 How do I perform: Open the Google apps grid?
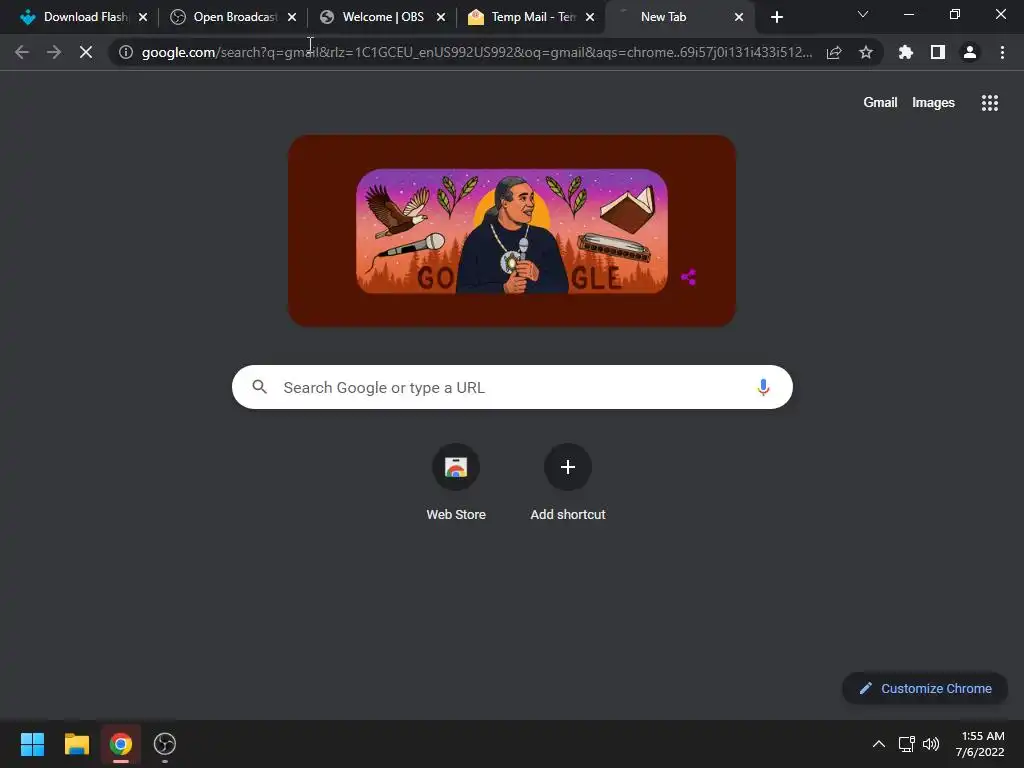[989, 103]
